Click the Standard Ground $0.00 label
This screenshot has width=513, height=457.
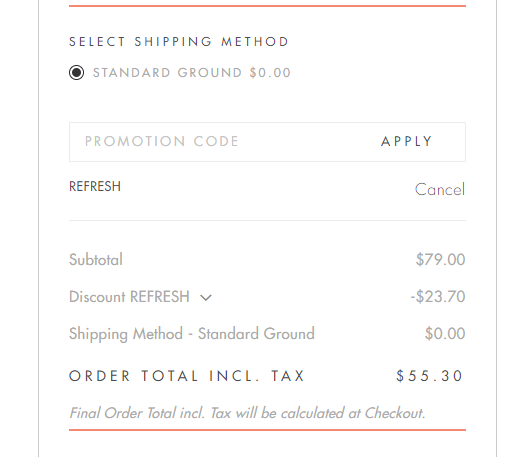tap(192, 73)
